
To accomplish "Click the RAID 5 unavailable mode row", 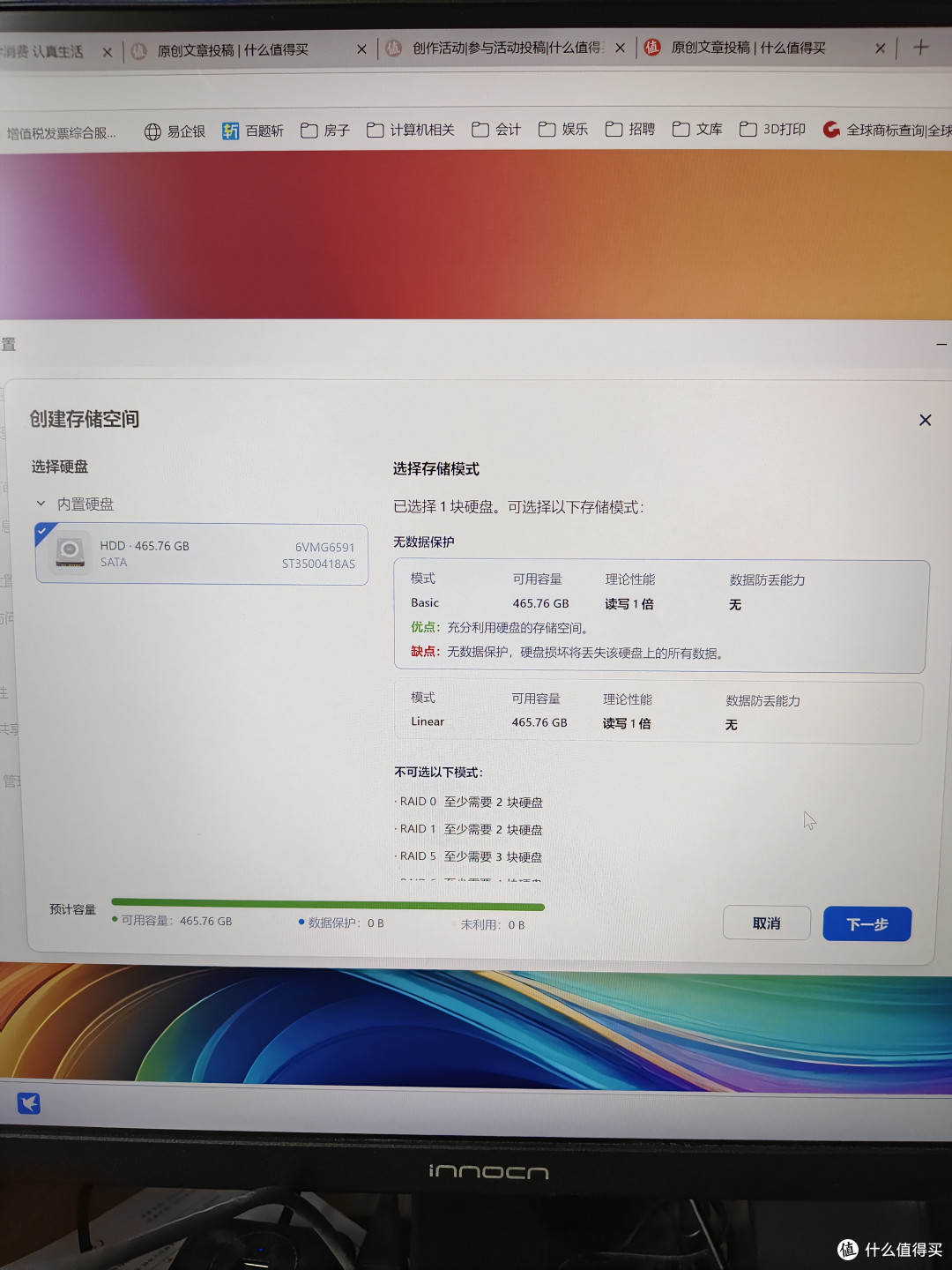I will [x=470, y=856].
